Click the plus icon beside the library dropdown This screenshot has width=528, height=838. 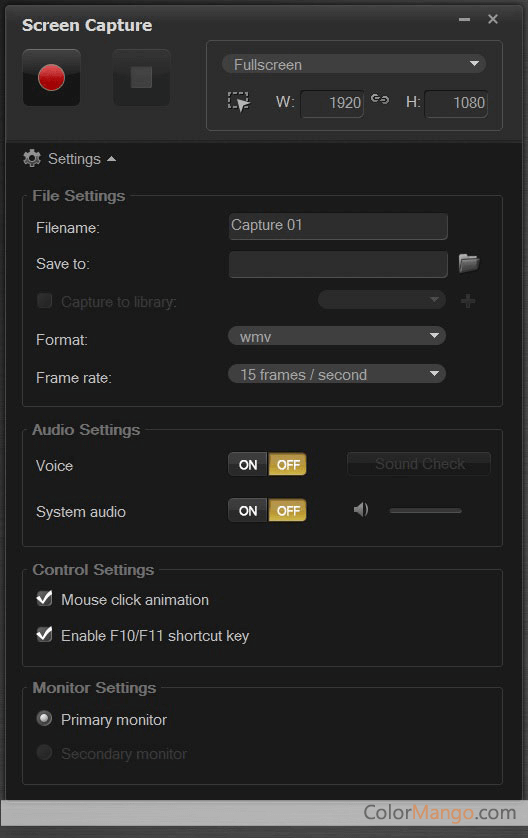click(x=468, y=301)
